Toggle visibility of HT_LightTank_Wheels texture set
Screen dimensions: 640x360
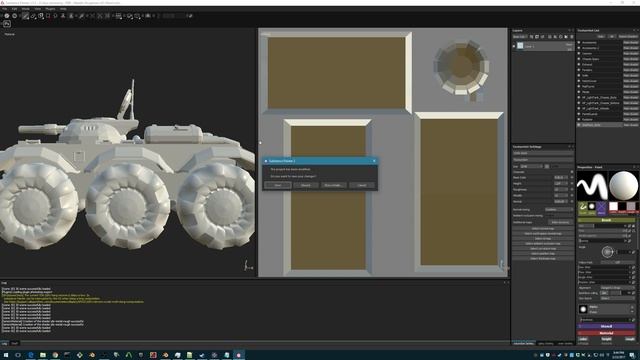click(579, 109)
